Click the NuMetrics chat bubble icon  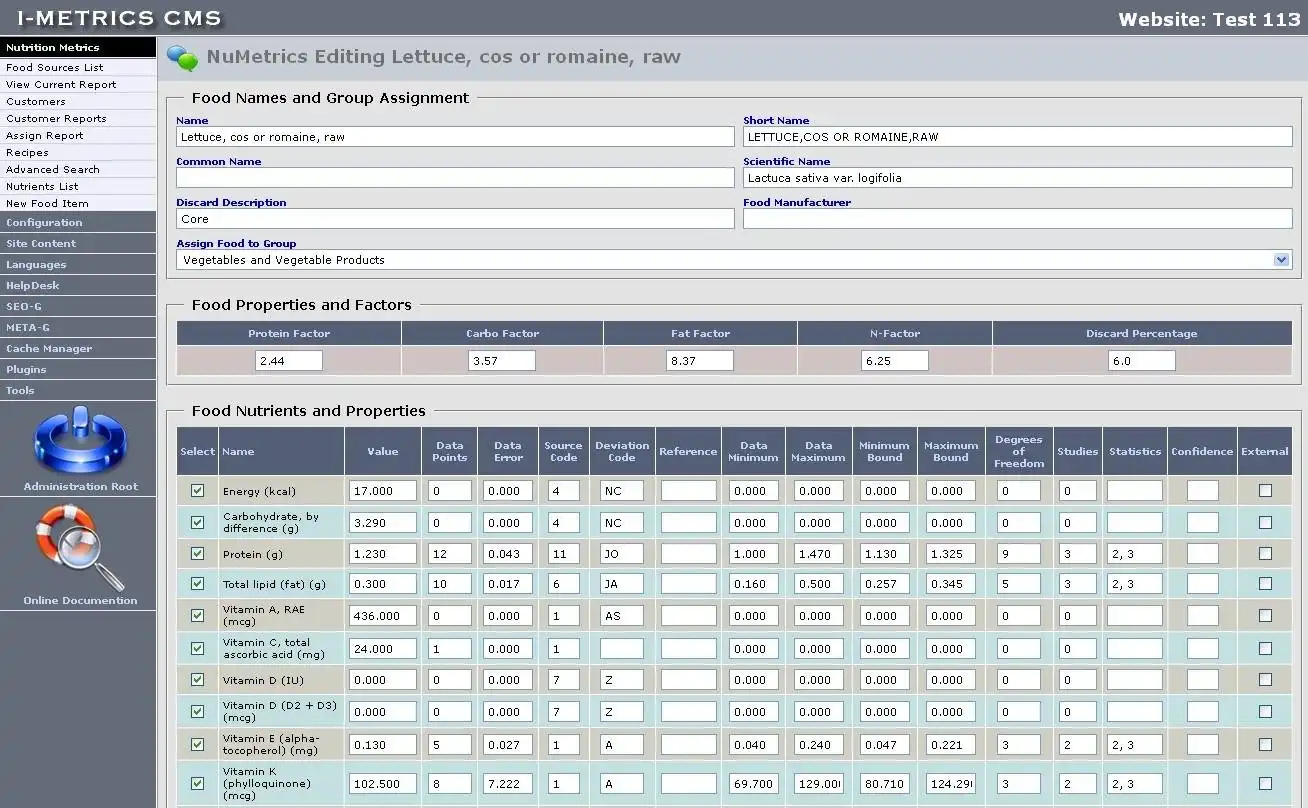coord(182,58)
